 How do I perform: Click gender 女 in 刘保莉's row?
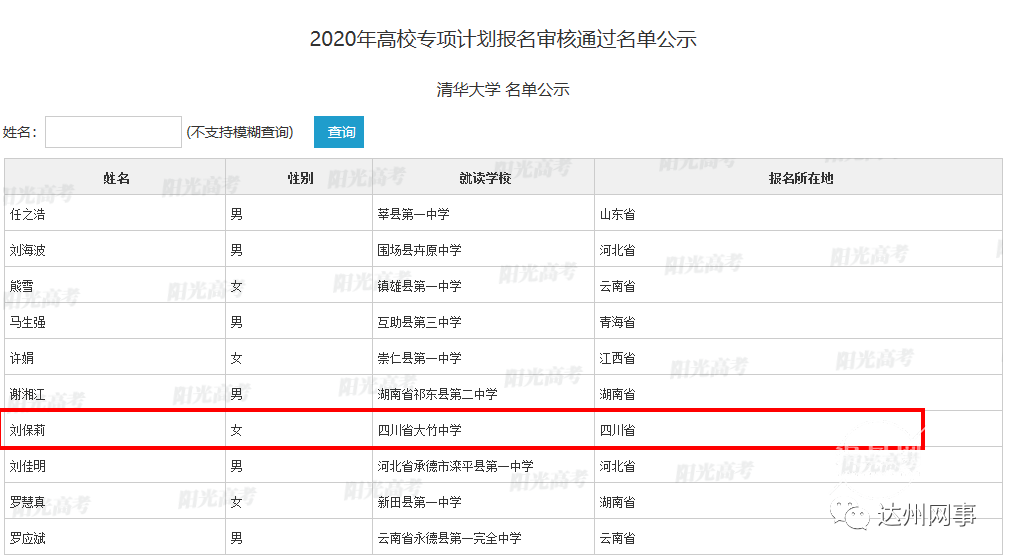tap(237, 430)
